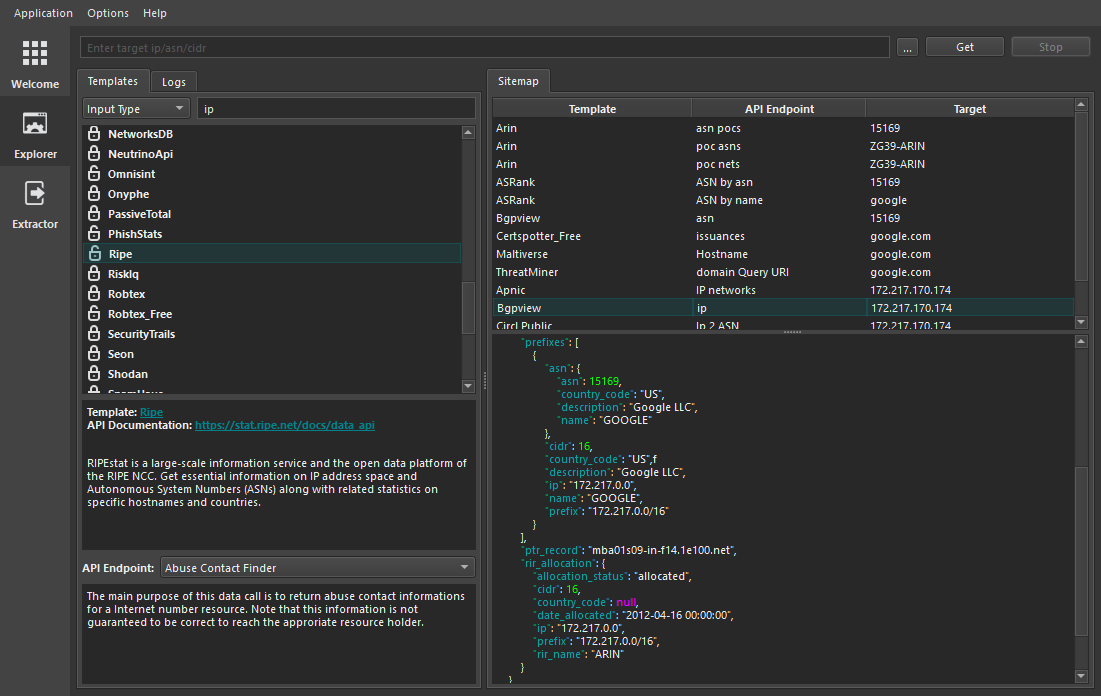
Task: Click lock icon next to NetworksDB
Action: [x=94, y=133]
